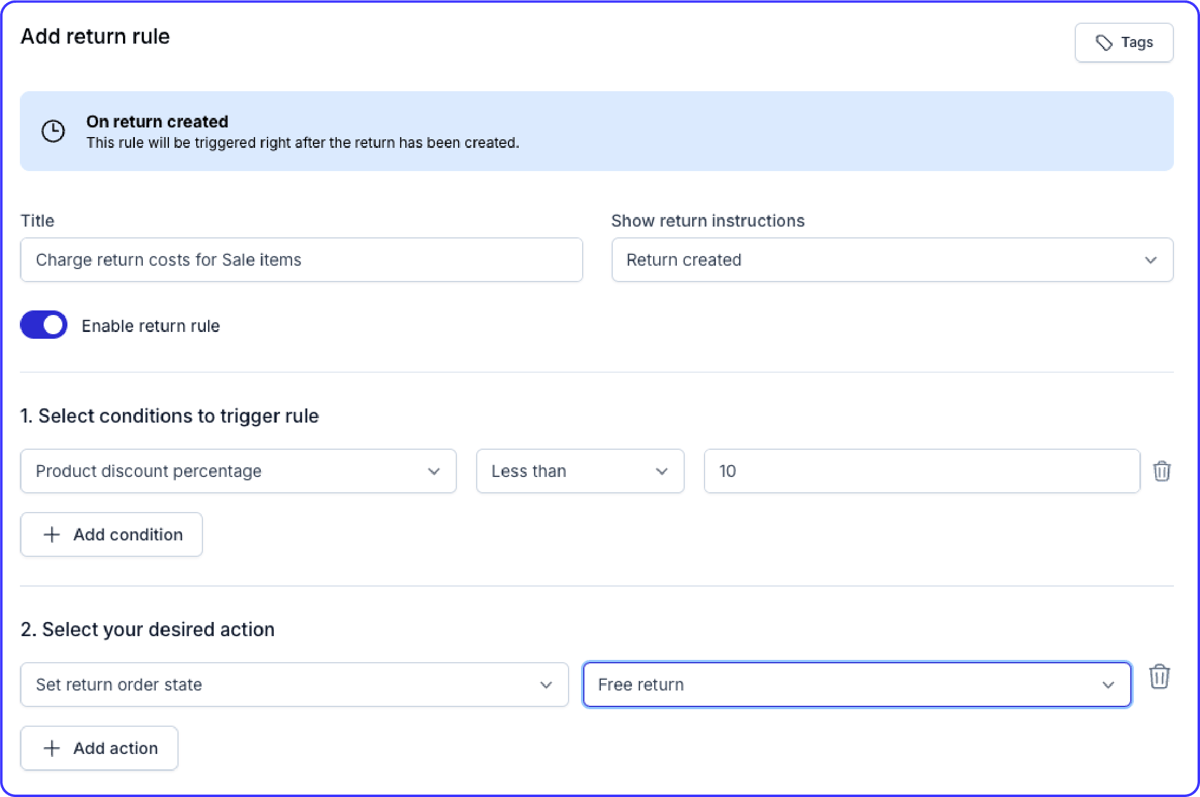Click the tag icon inside the Tags button
Image resolution: width=1200 pixels, height=797 pixels.
[1104, 42]
